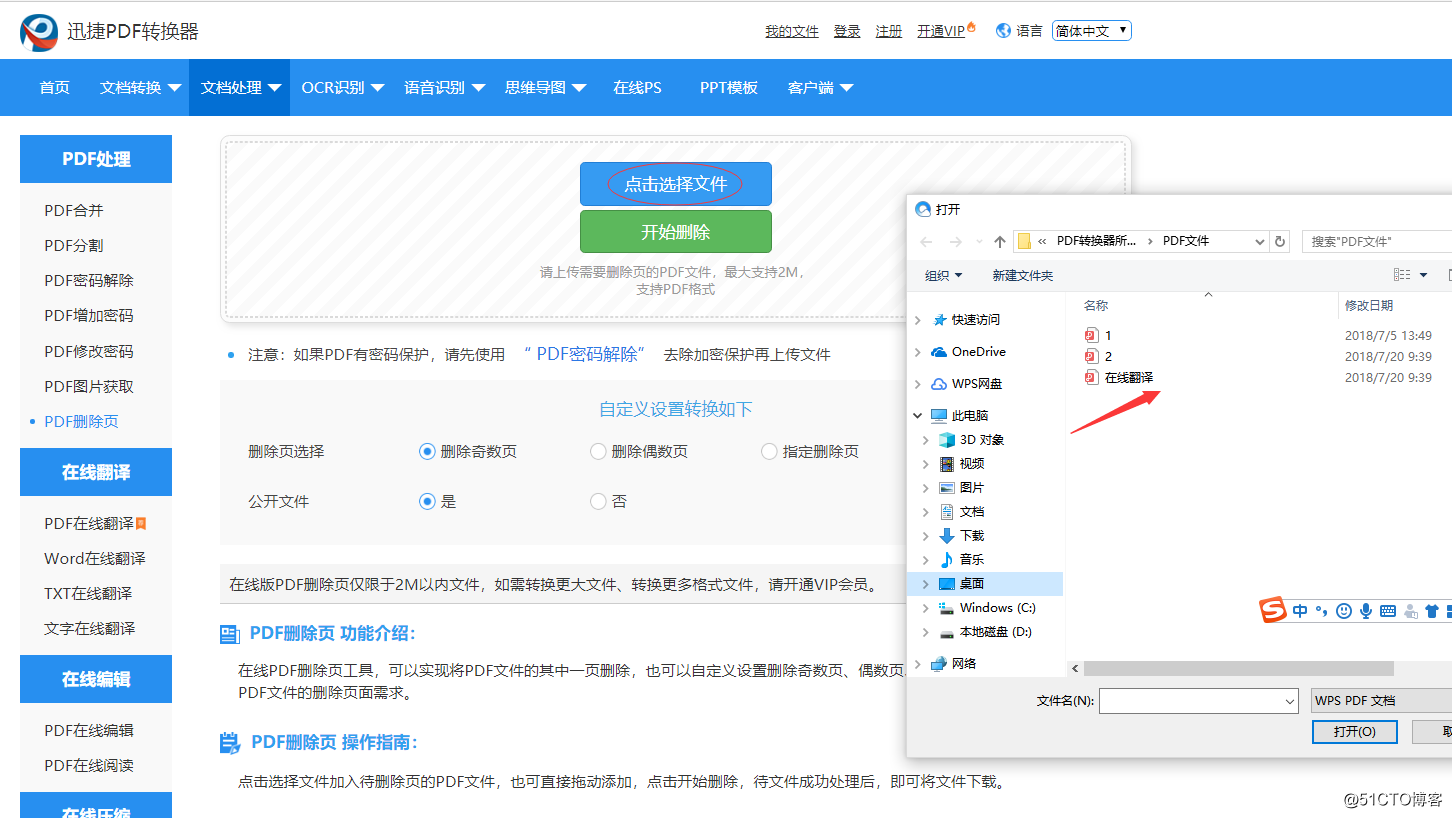Screen dimensions: 1452x818
Task: Click the view mode icon in the 打开 dialog
Action: [x=1402, y=275]
